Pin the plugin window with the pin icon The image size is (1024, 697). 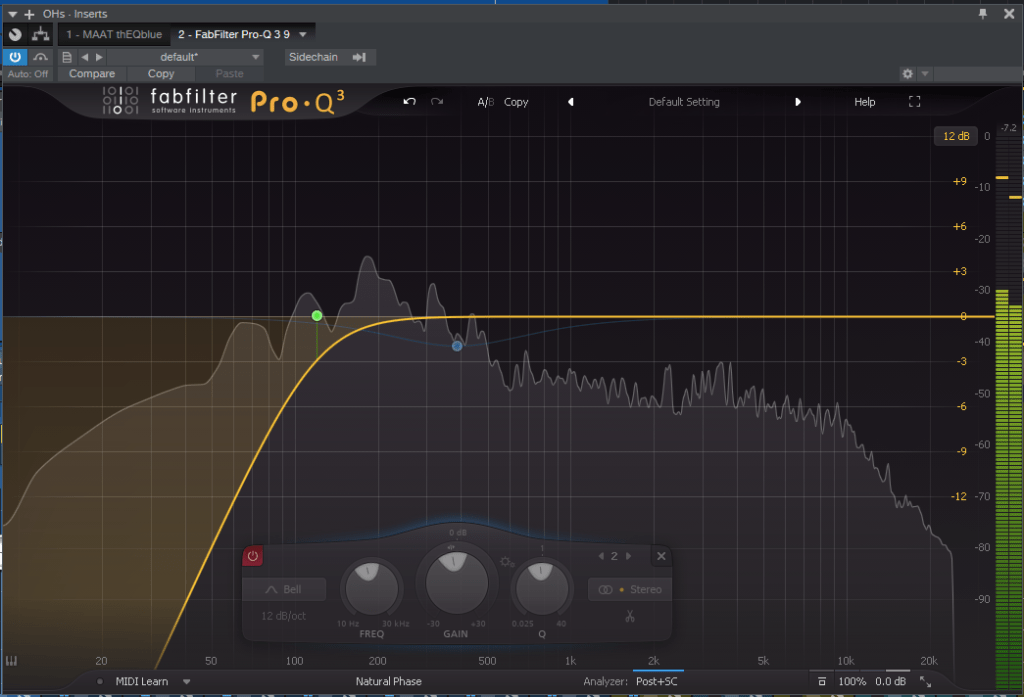tap(983, 13)
